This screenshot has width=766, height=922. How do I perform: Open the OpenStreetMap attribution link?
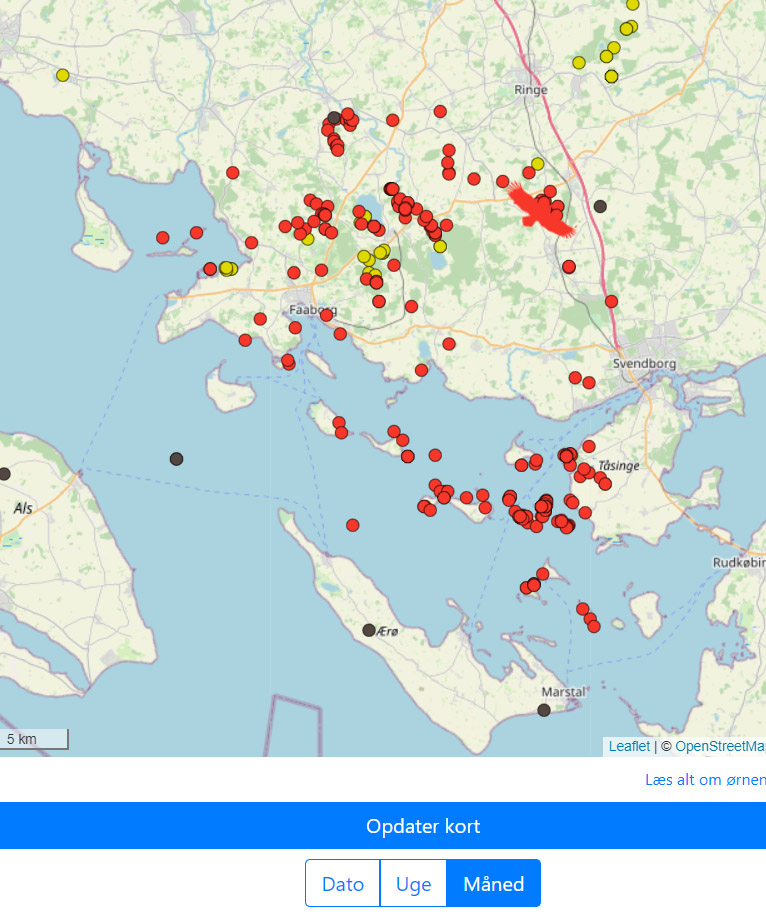pyautogui.click(x=720, y=746)
